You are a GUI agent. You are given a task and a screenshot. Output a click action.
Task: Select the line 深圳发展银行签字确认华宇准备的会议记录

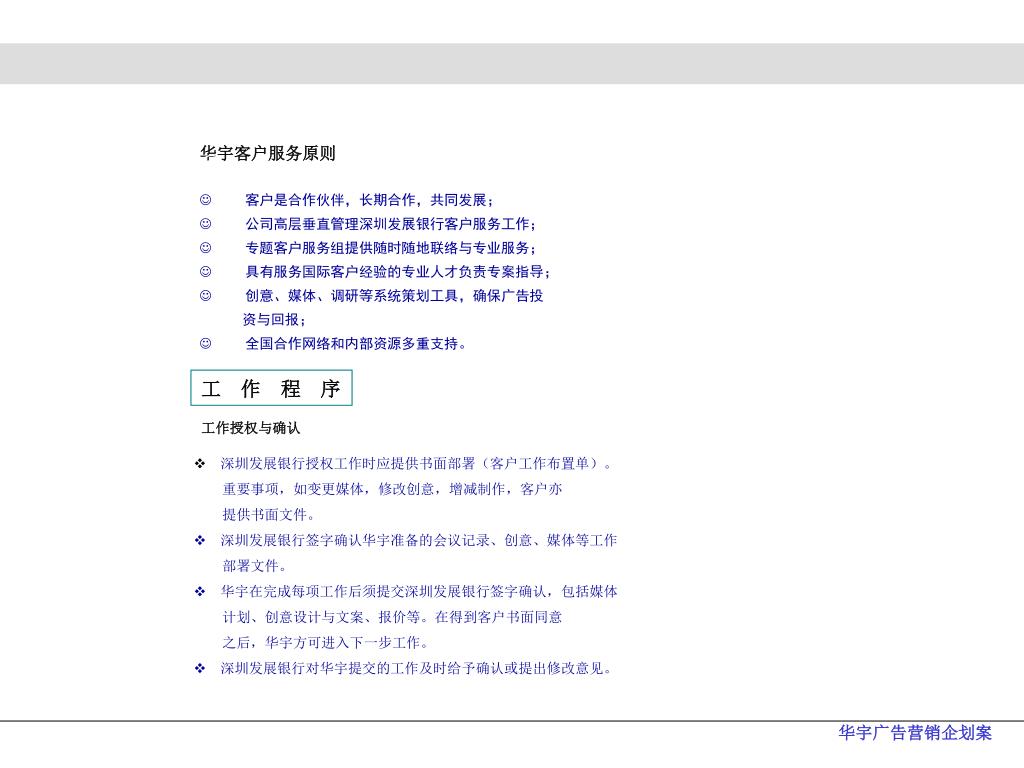419,540
